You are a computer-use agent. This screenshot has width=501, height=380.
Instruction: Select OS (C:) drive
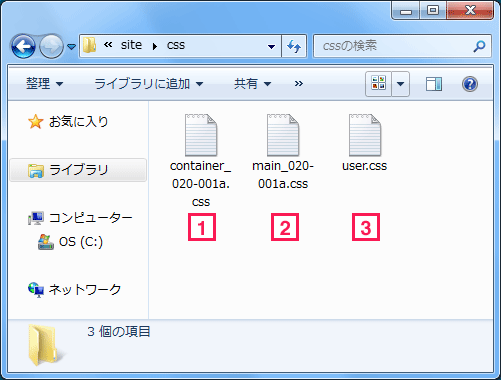pos(81,242)
